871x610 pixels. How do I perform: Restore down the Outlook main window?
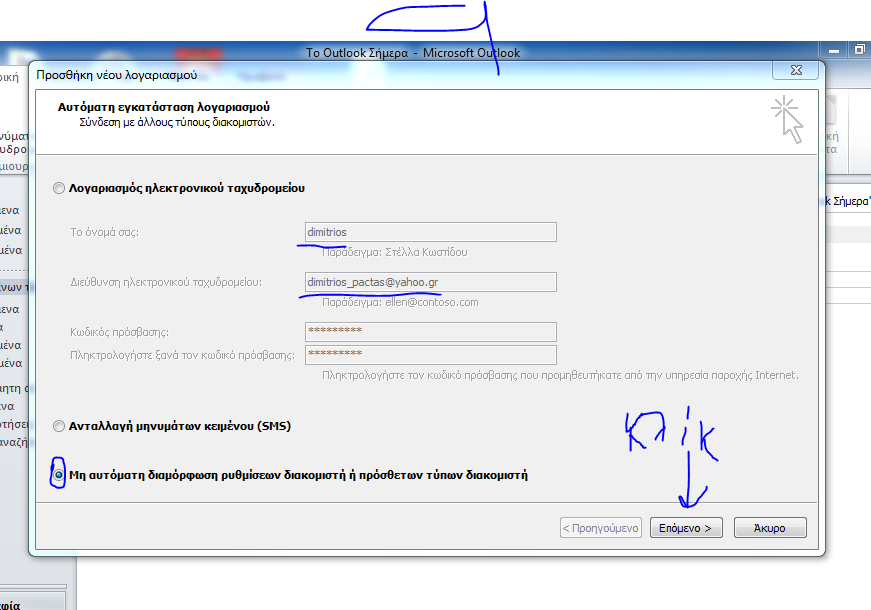click(x=859, y=50)
